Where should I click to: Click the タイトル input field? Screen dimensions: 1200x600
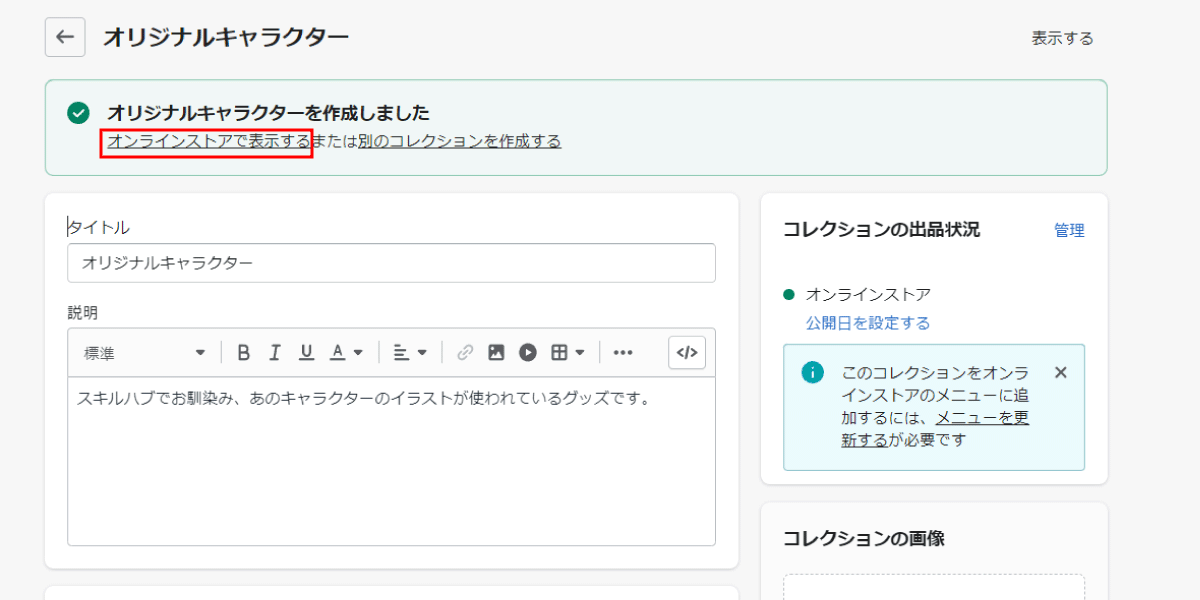[x=391, y=263]
